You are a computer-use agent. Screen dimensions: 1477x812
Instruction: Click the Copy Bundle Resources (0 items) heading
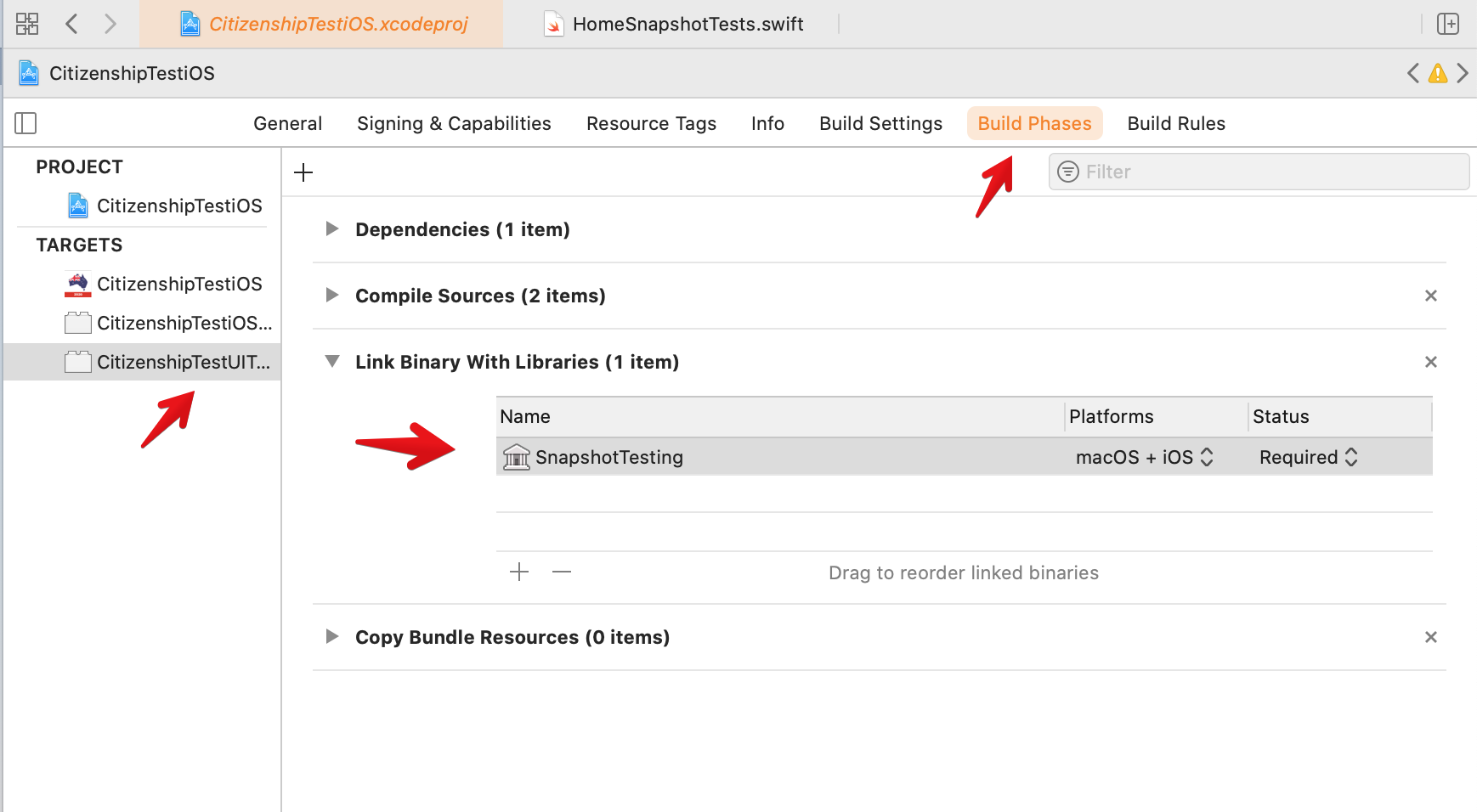[x=512, y=637]
